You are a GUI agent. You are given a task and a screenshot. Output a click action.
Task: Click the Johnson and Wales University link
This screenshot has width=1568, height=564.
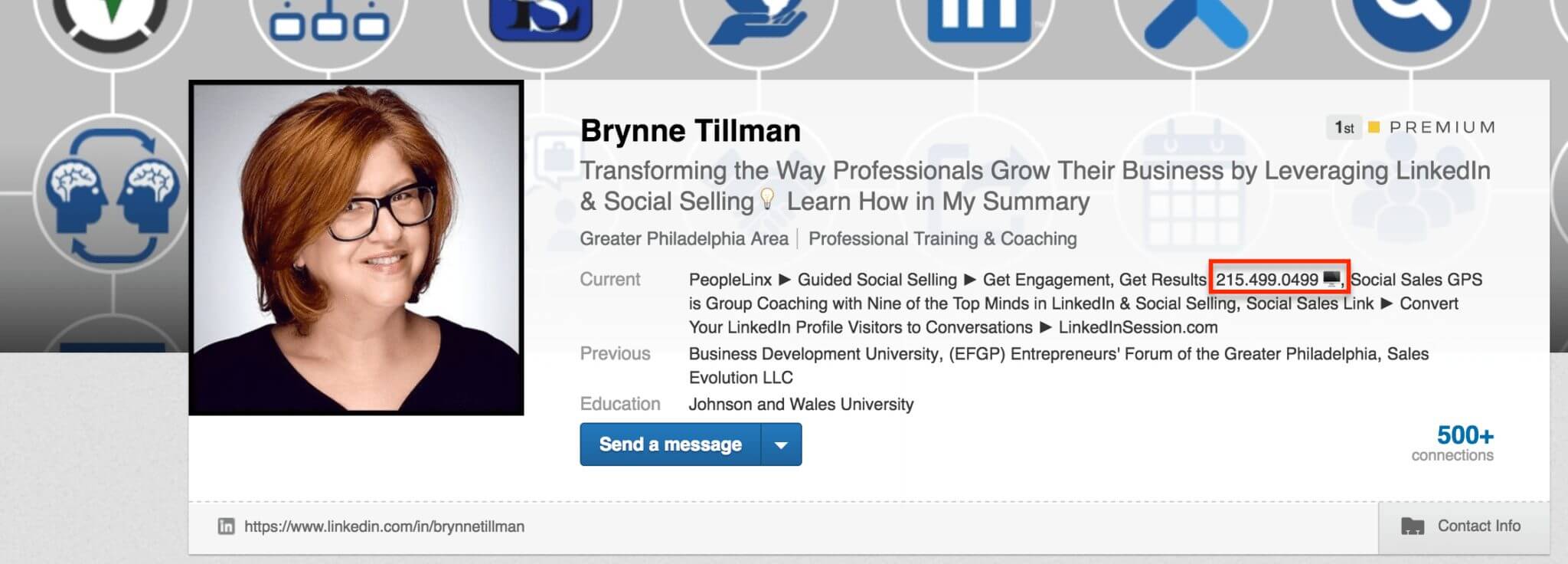point(801,405)
